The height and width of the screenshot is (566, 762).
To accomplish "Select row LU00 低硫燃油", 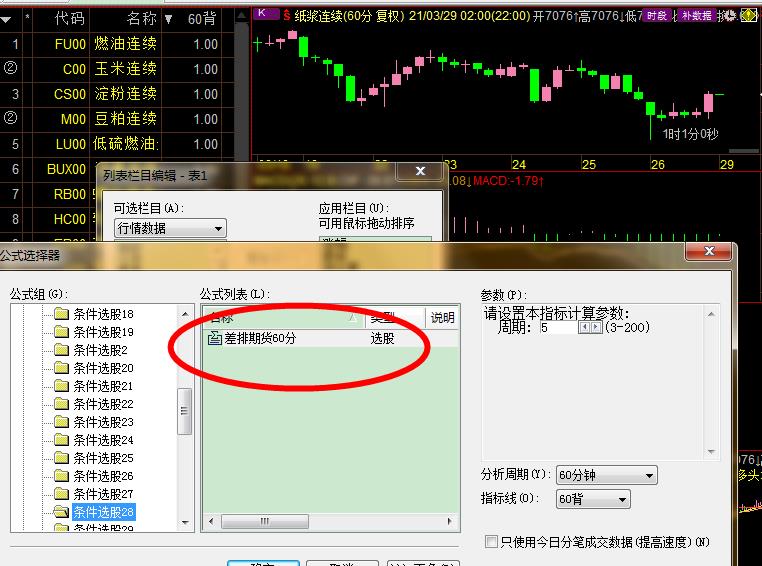I will pos(111,144).
